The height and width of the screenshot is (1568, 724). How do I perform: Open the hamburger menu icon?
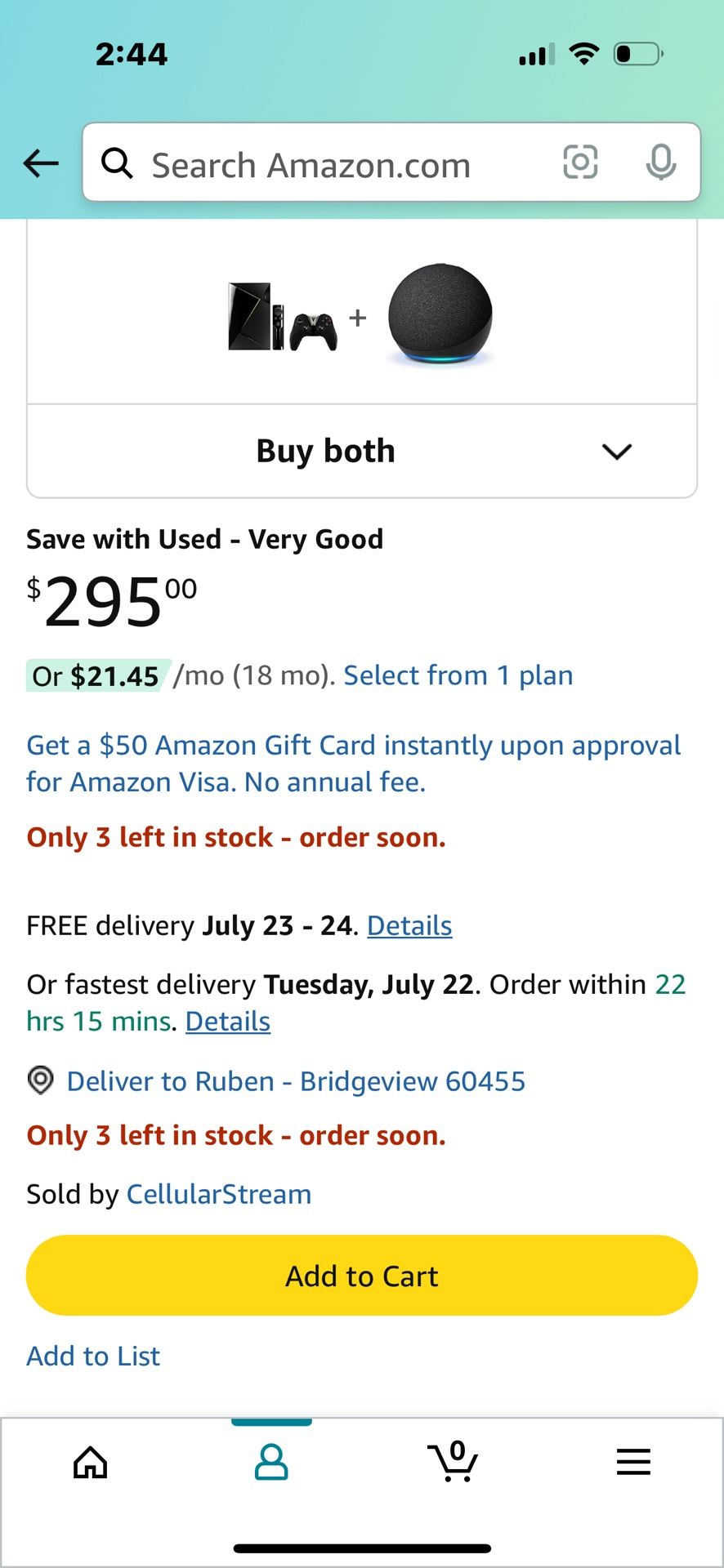(633, 1462)
